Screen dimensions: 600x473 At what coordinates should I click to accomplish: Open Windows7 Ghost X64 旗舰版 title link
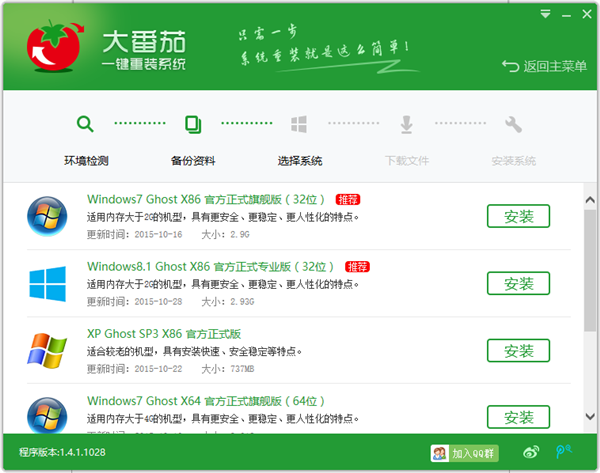coord(206,401)
